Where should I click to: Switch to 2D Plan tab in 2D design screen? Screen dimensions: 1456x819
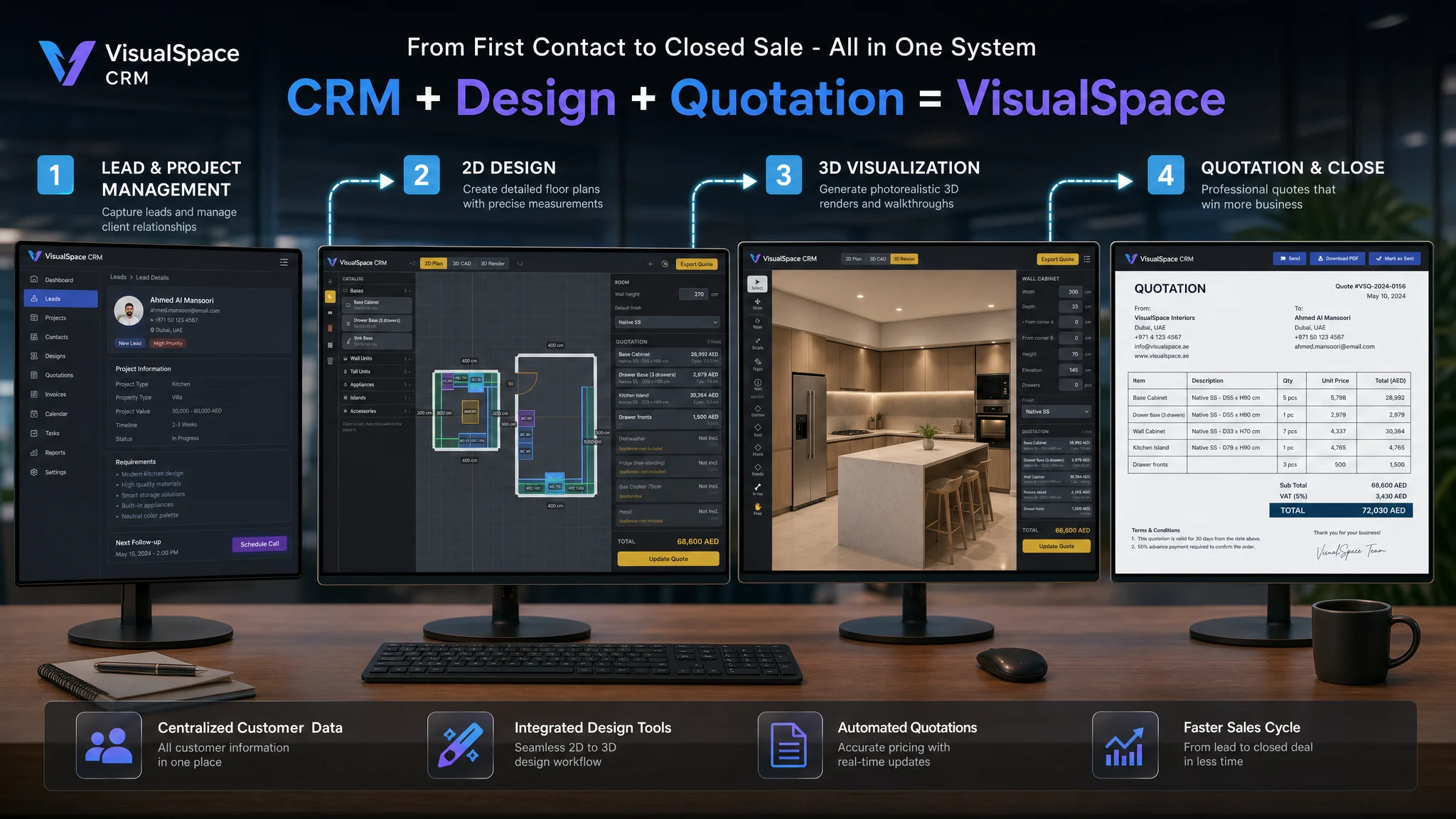434,264
